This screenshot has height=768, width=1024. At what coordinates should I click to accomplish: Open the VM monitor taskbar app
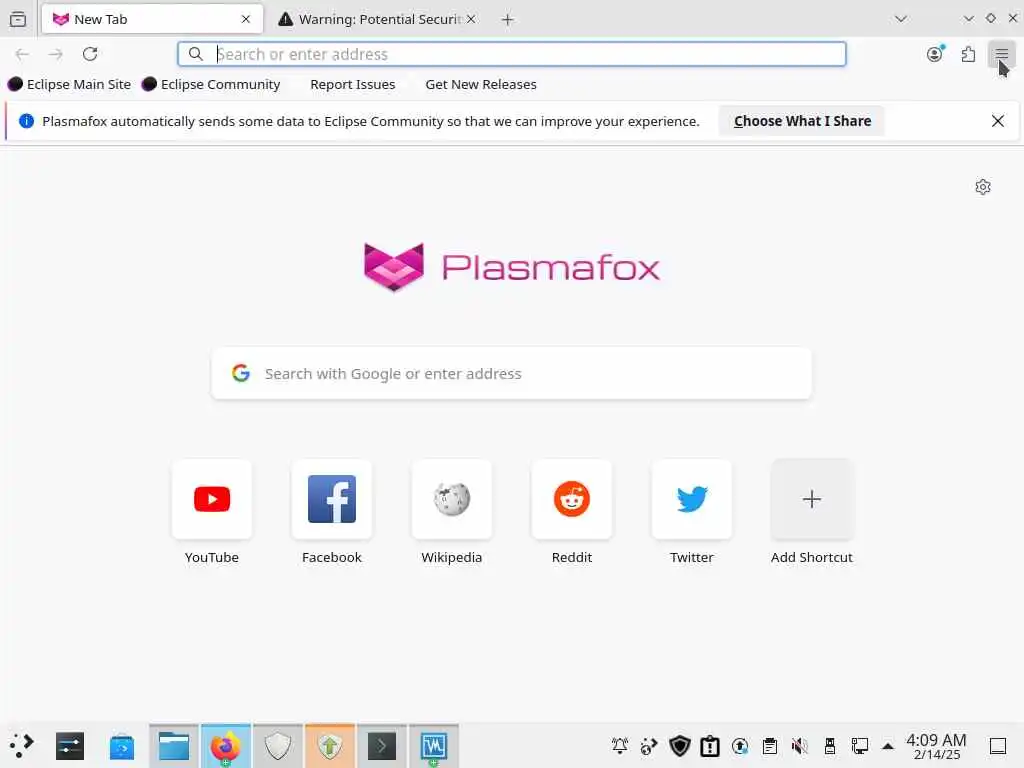[434, 746]
